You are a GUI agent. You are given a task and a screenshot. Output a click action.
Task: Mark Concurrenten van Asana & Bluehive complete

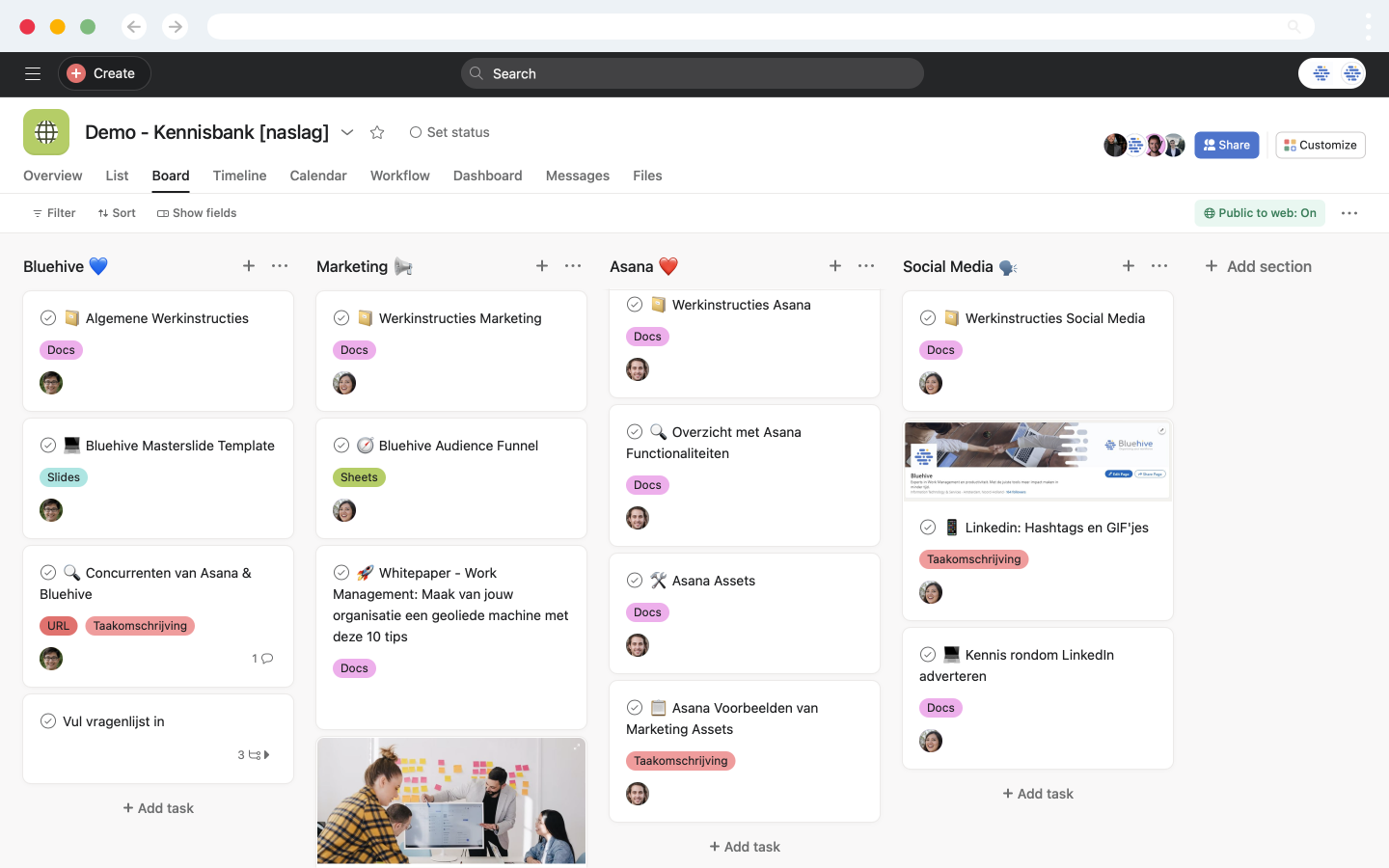click(x=48, y=573)
